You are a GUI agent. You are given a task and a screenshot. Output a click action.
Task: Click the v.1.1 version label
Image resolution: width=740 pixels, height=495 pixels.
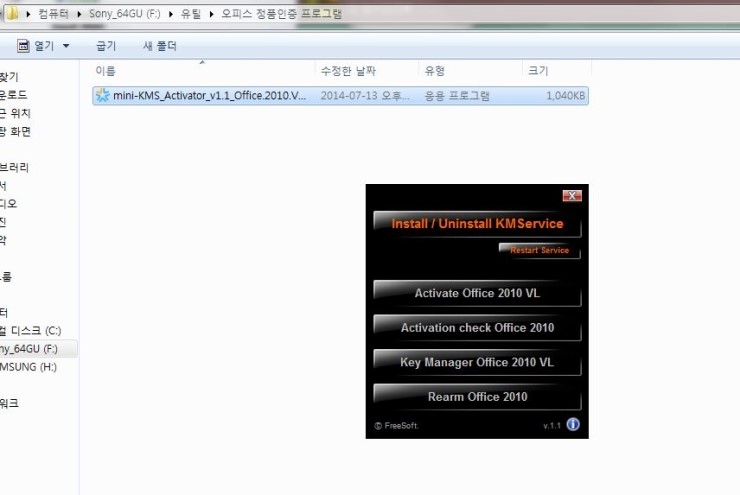click(552, 426)
